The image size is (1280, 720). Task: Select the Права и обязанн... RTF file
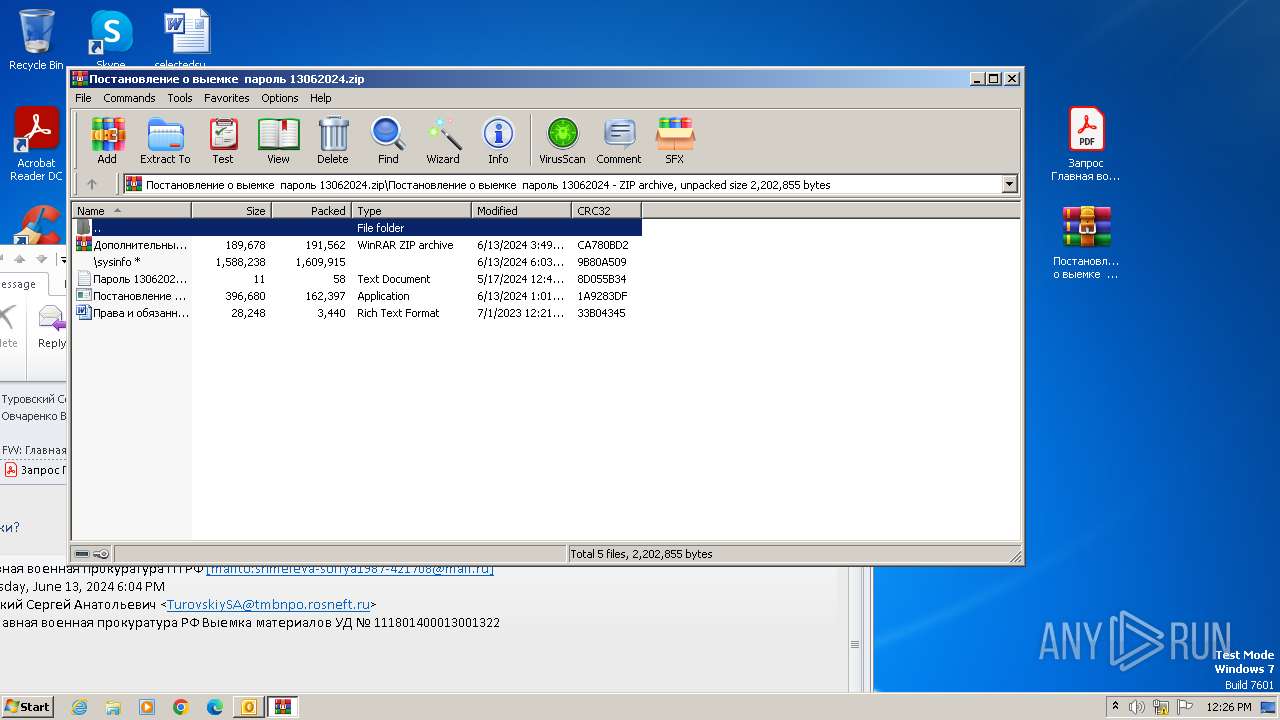[x=357, y=313]
